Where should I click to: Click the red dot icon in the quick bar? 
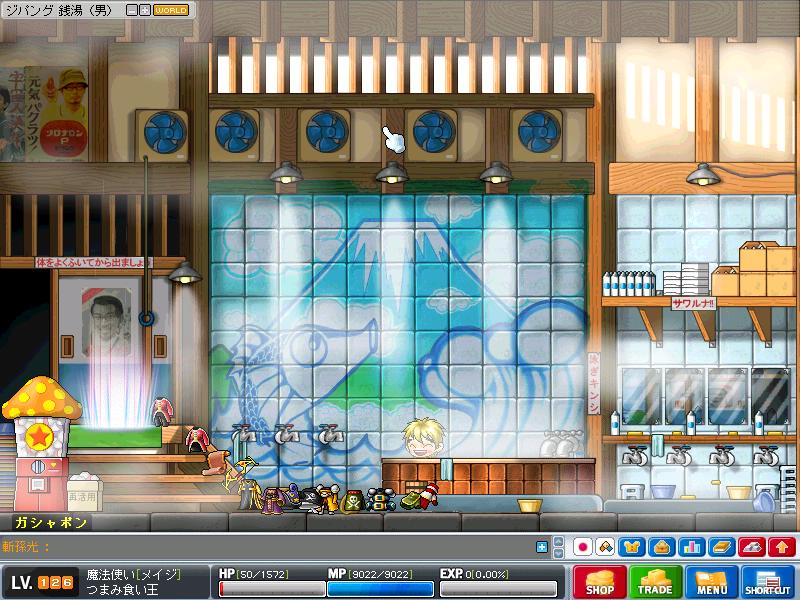click(x=583, y=547)
